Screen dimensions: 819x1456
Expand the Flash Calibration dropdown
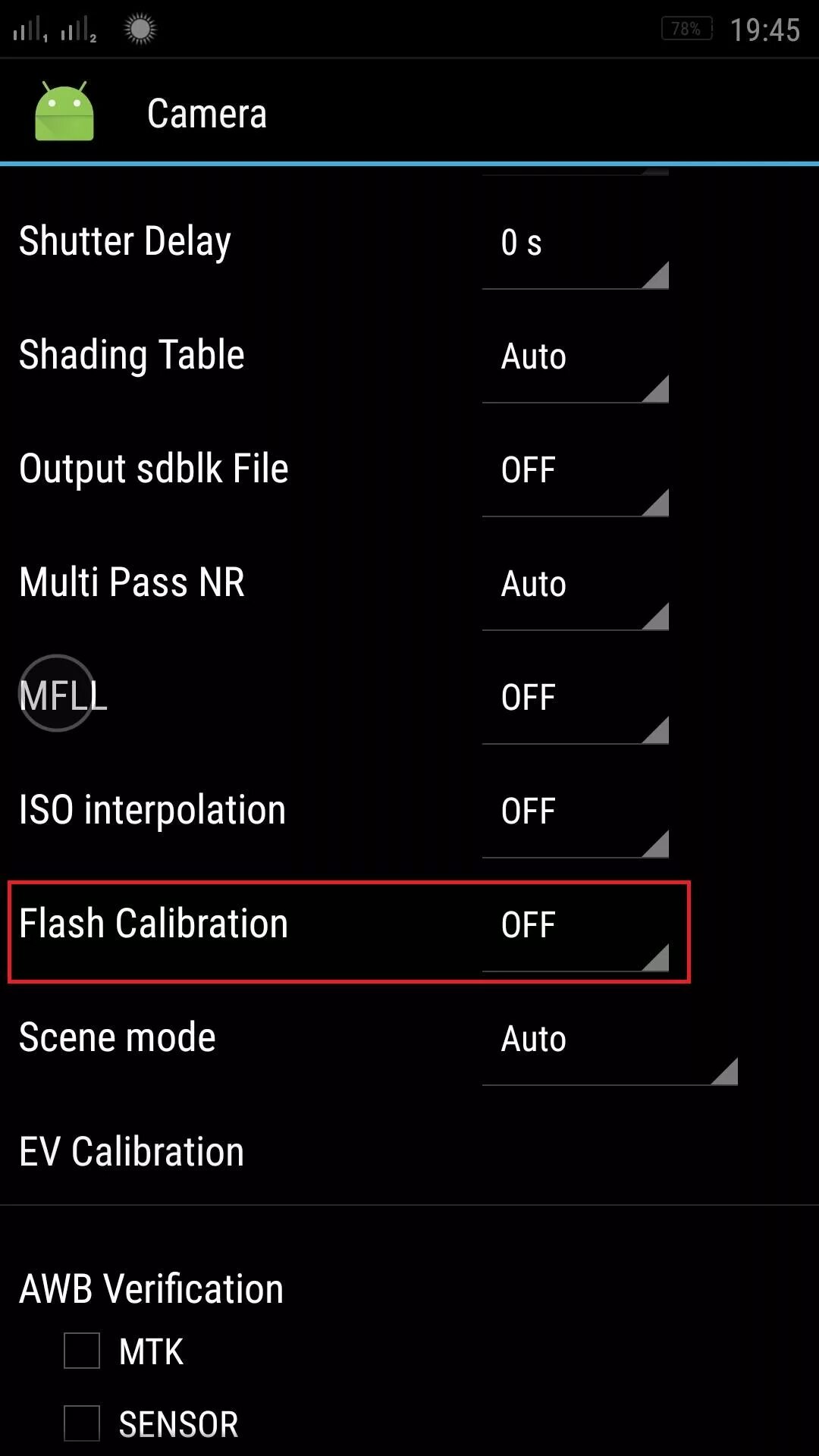(x=575, y=926)
